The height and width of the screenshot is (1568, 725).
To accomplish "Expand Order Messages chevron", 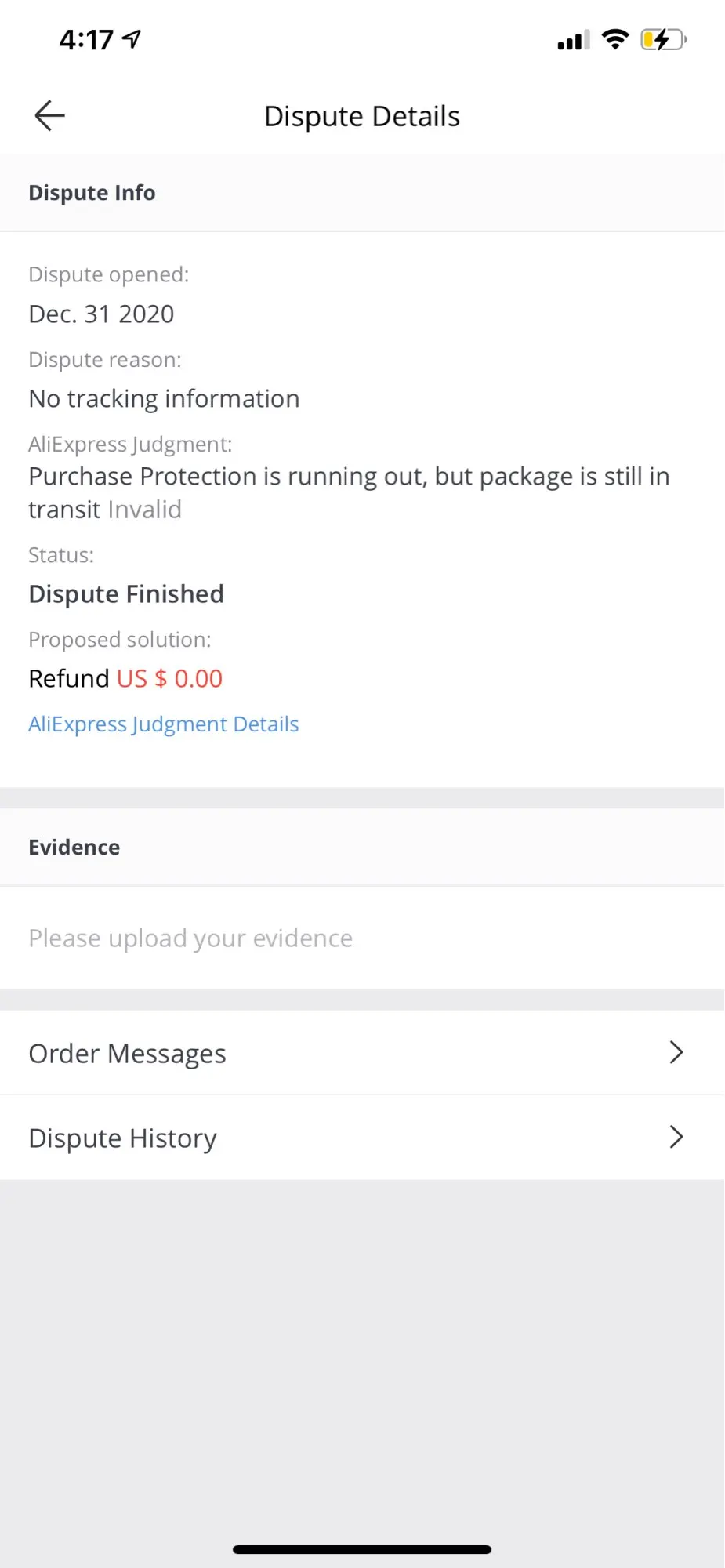I will (x=676, y=1052).
